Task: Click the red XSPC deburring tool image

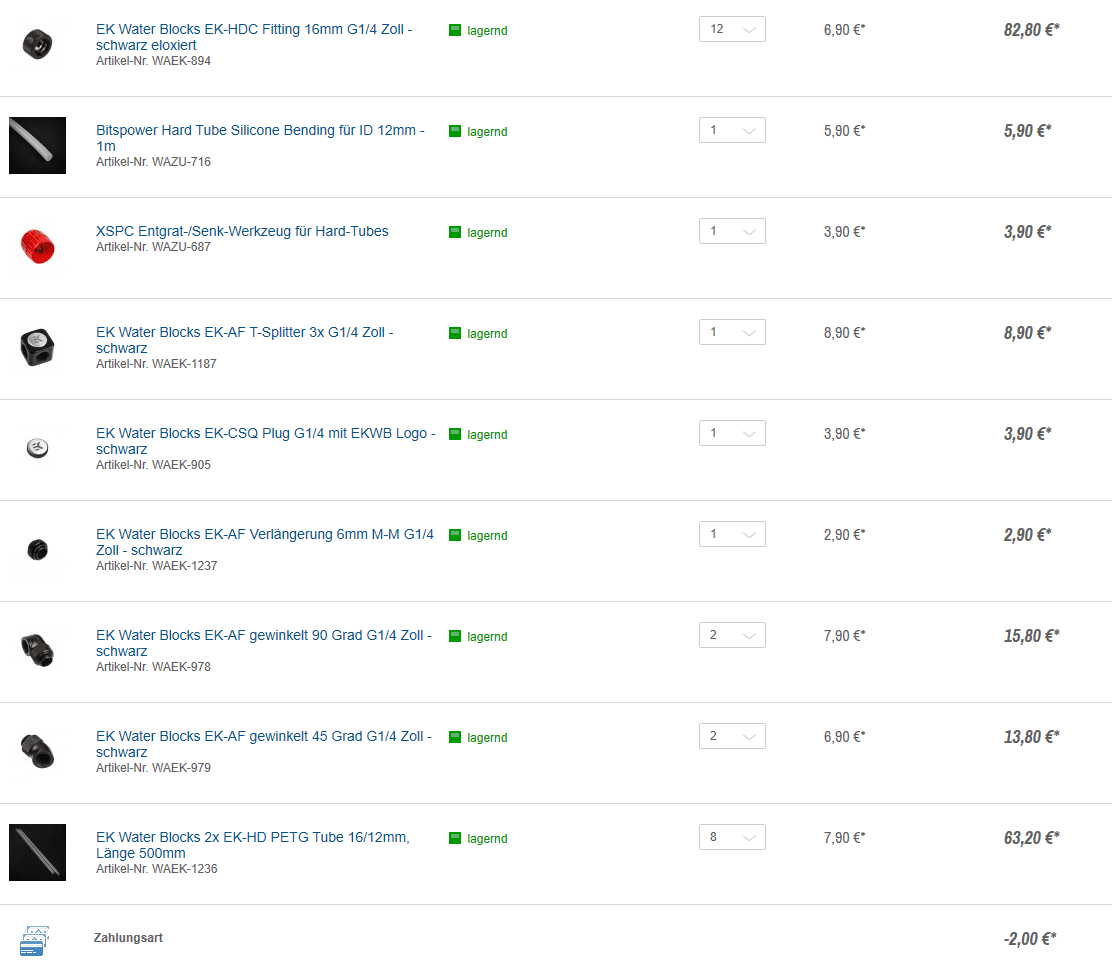Action: click(x=37, y=246)
